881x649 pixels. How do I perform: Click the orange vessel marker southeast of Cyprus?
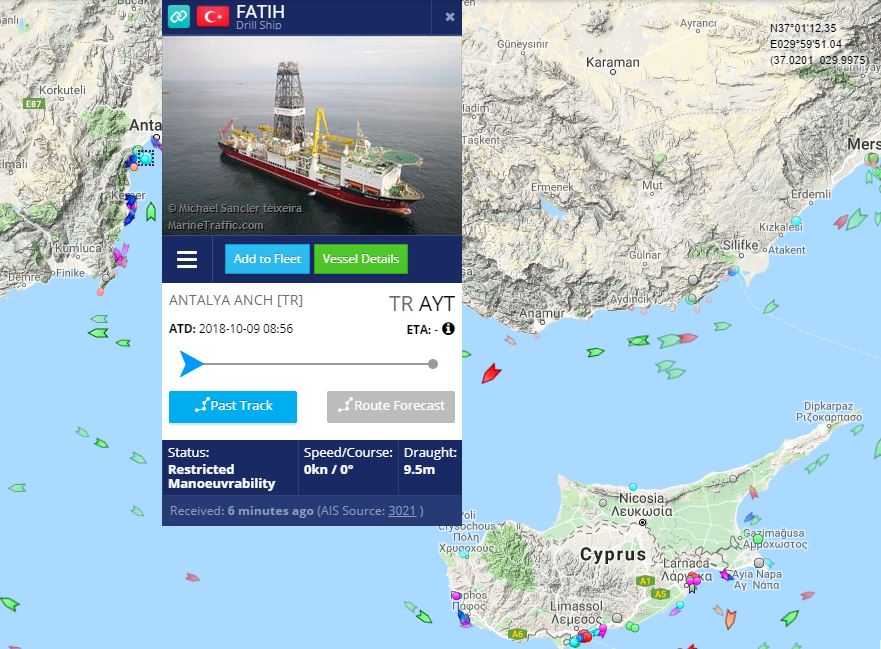coord(730,619)
